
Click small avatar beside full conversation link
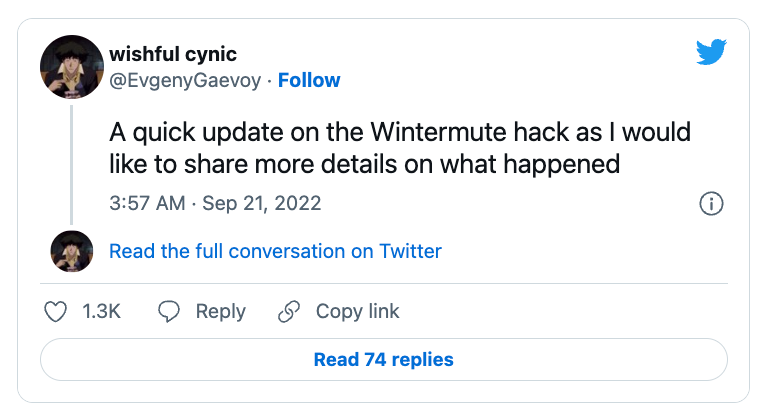coord(72,251)
